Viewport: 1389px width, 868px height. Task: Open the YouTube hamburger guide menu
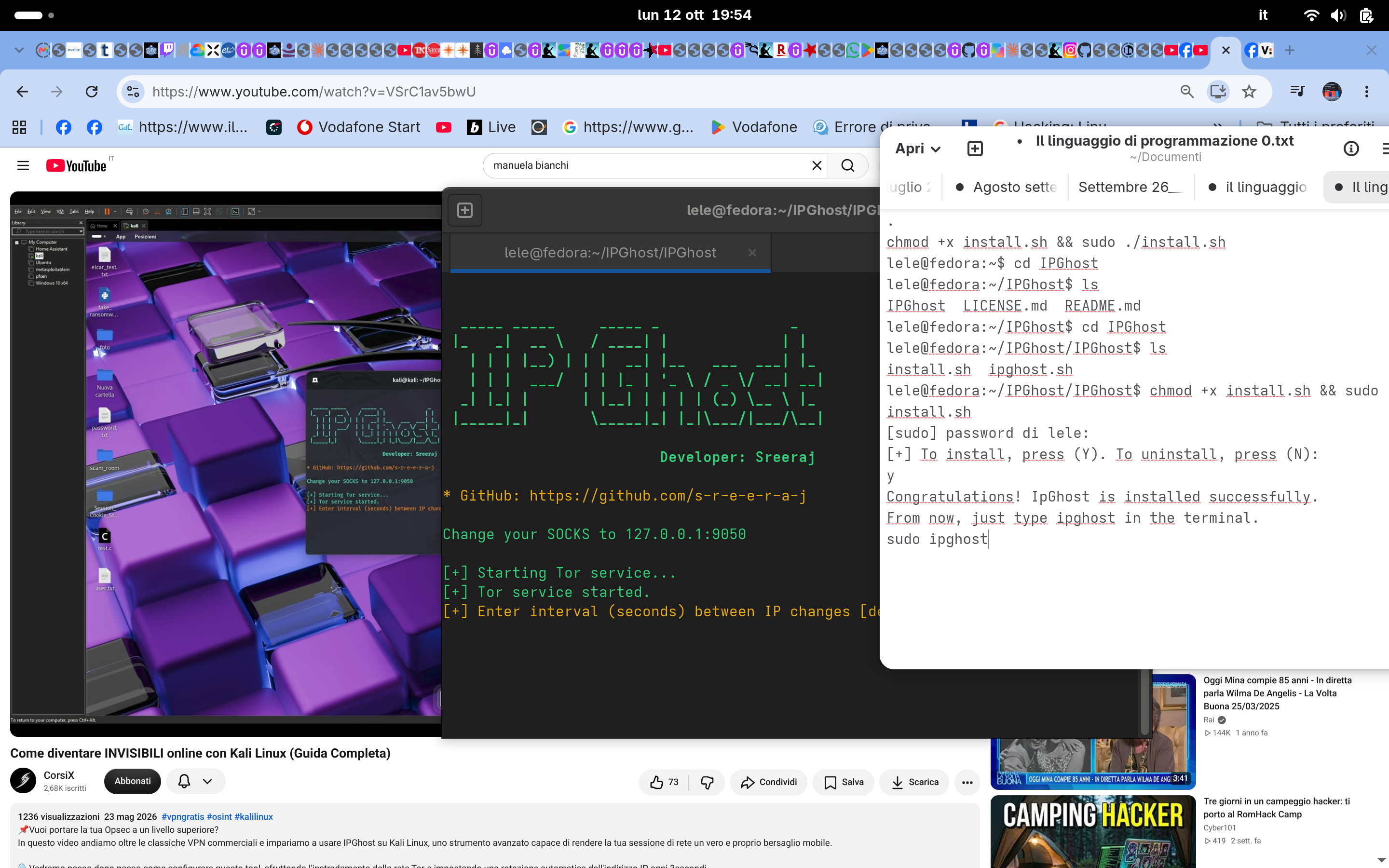tap(23, 165)
